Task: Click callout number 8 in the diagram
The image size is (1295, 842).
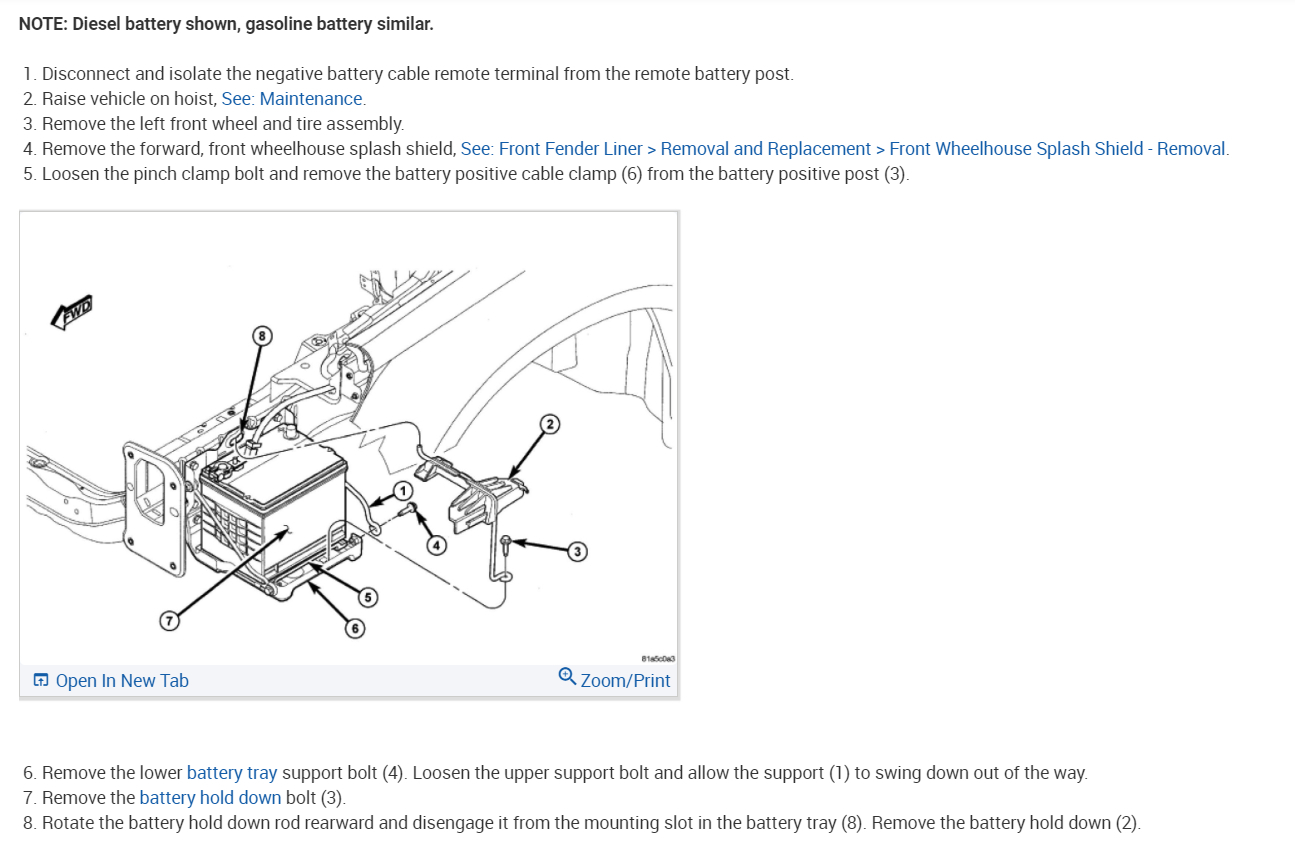Action: (x=261, y=337)
